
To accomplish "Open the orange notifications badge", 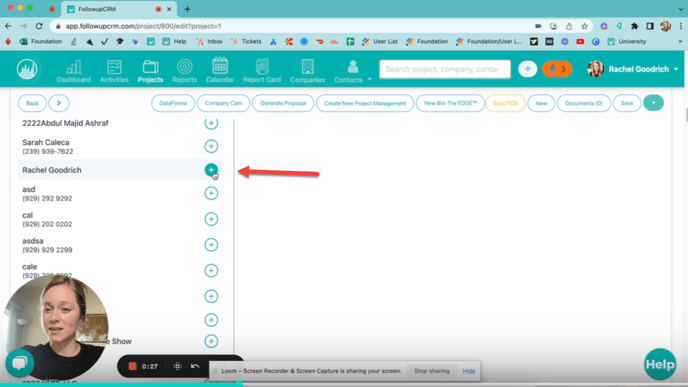I will point(557,69).
